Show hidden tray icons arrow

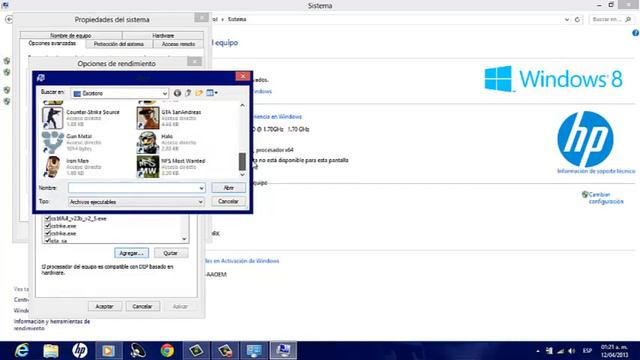(x=538, y=351)
